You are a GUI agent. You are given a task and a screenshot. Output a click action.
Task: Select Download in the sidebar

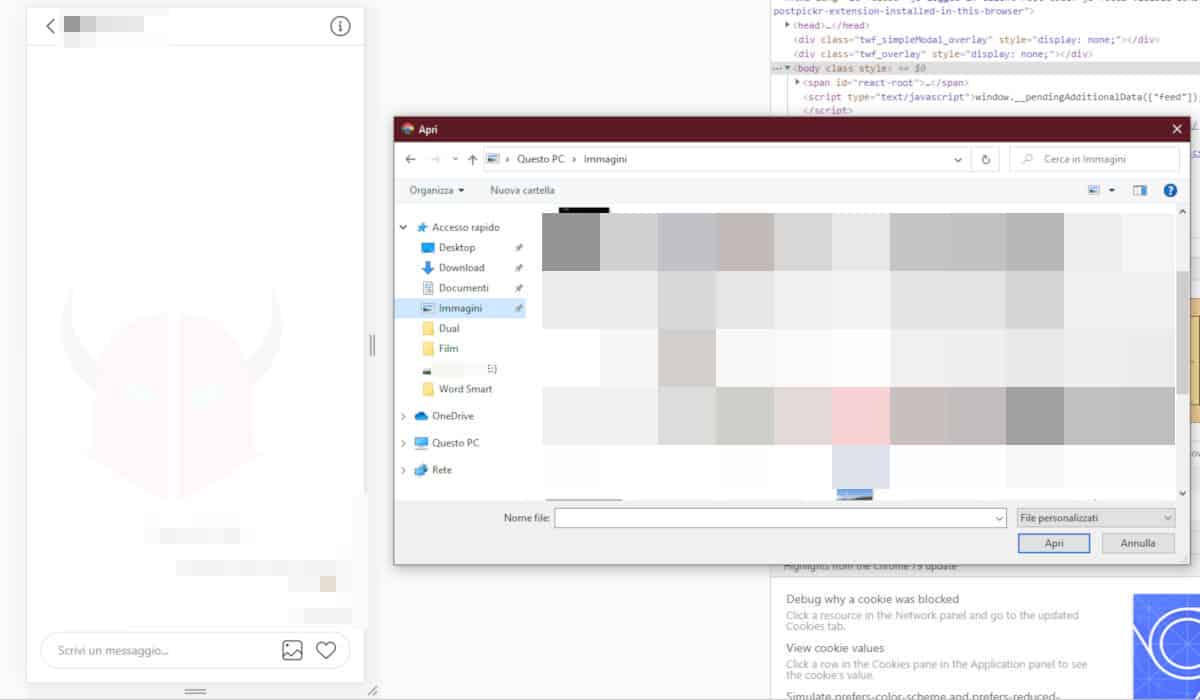(x=461, y=268)
